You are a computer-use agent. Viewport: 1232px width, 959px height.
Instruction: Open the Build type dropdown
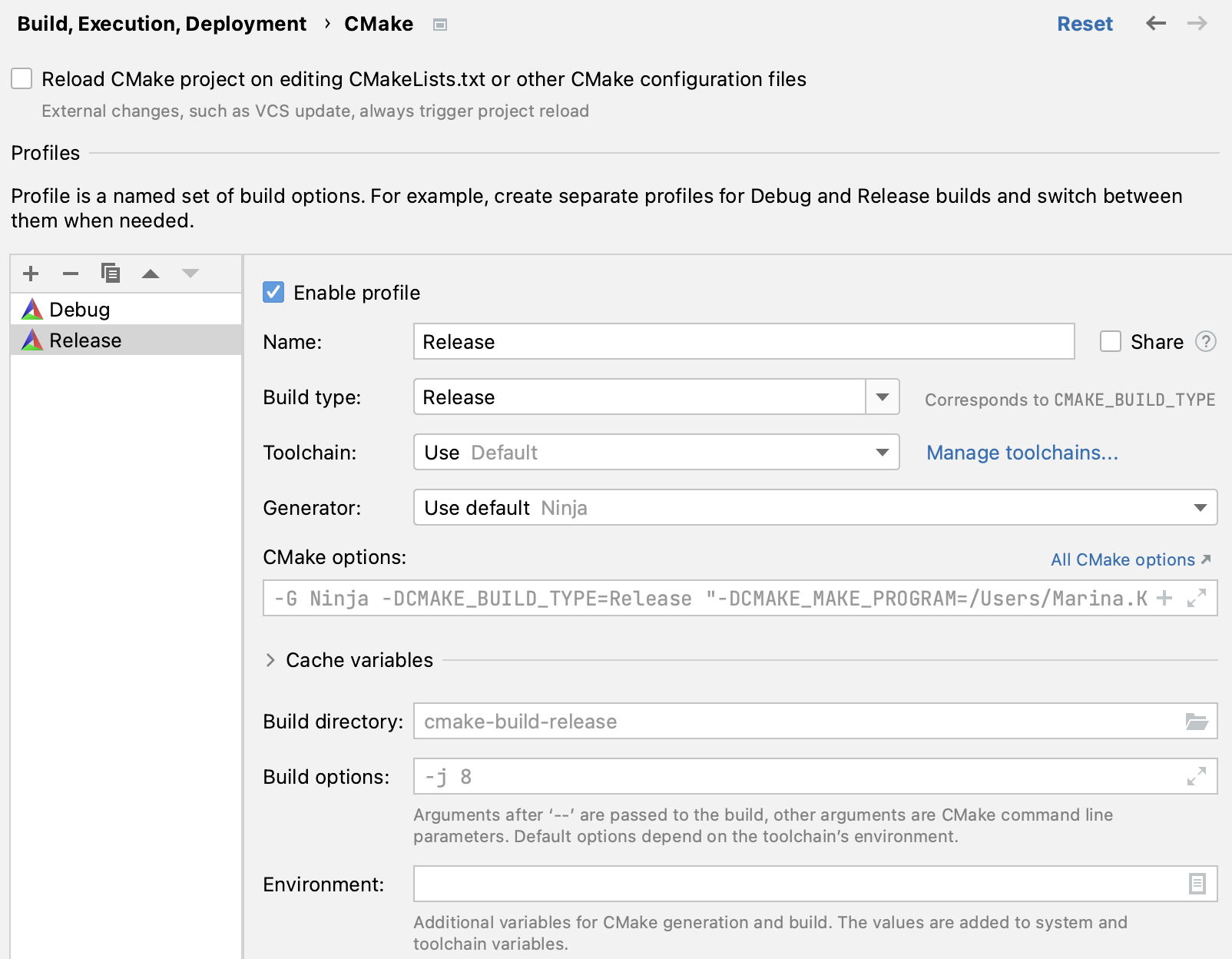click(x=882, y=397)
